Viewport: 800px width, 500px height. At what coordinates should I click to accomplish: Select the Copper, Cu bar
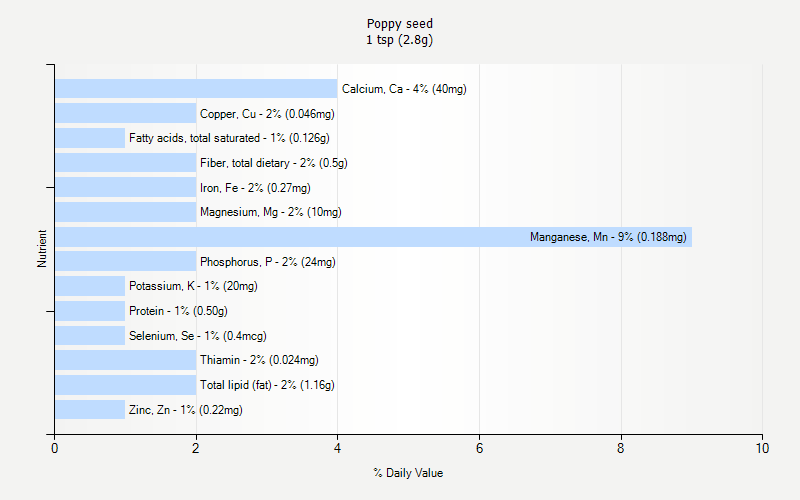126,113
